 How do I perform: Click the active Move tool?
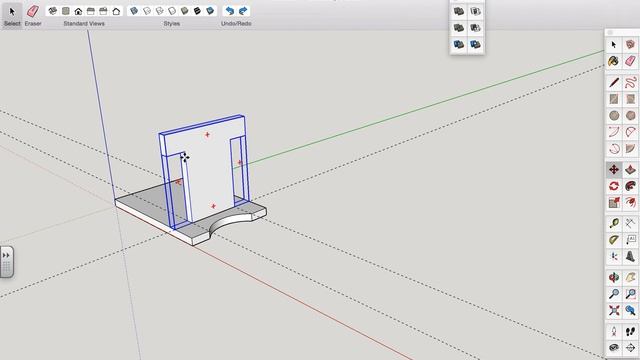click(x=614, y=170)
